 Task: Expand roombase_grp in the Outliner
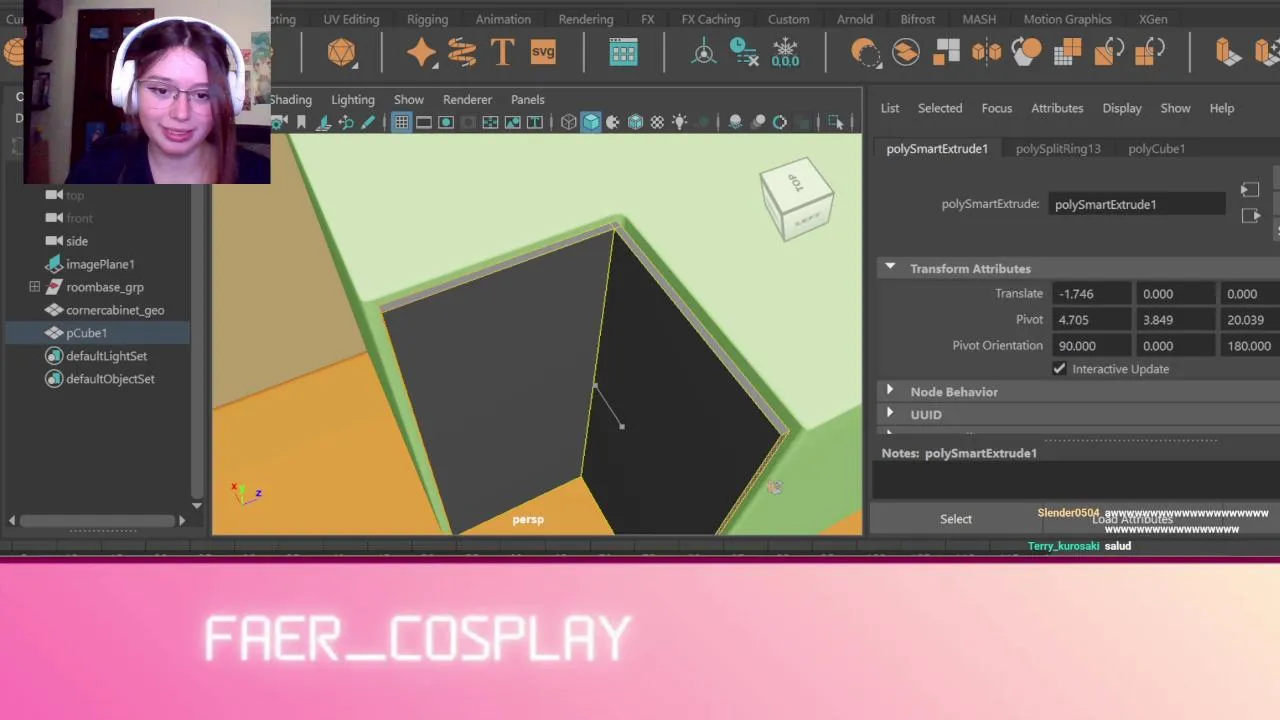[x=35, y=287]
